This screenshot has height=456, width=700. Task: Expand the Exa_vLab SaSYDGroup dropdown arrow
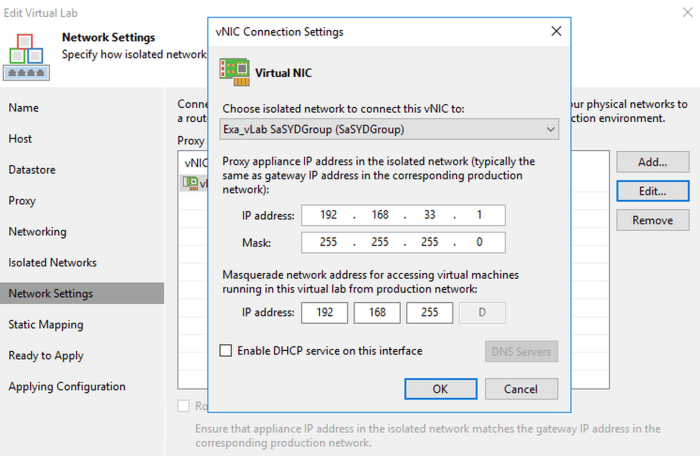(x=550, y=129)
